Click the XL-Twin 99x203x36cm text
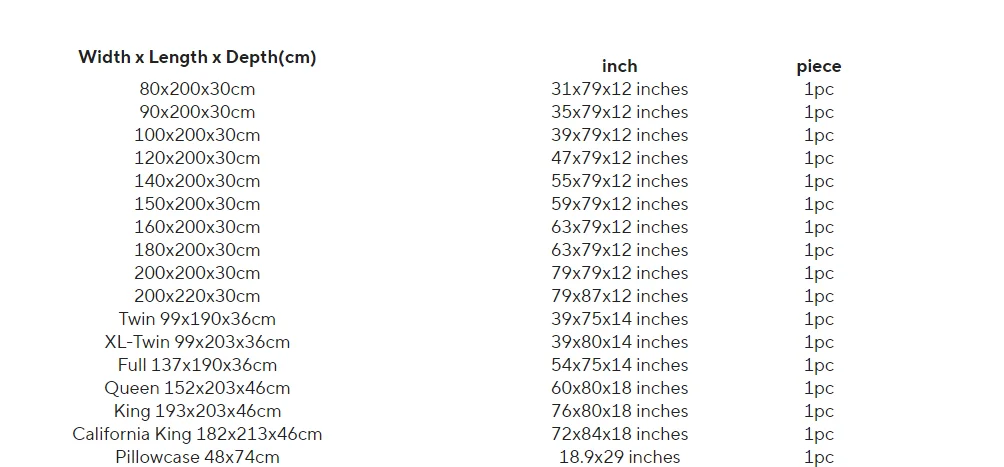Viewport: 1004px width, 467px height. pos(197,342)
